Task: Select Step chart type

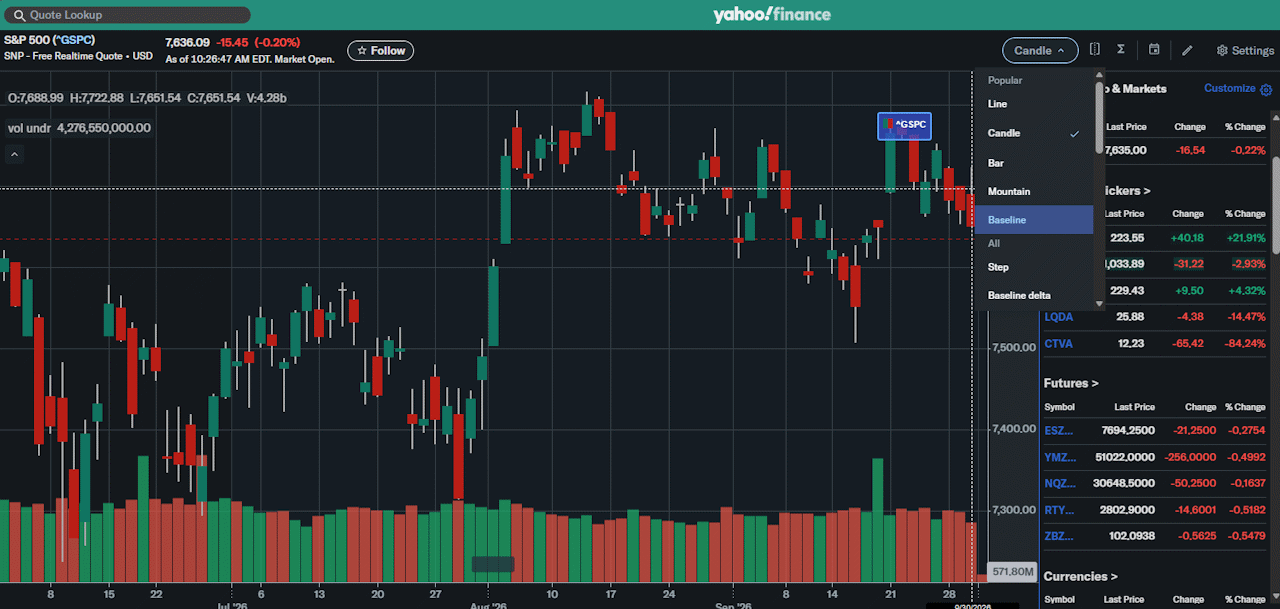Action: 1034,267
